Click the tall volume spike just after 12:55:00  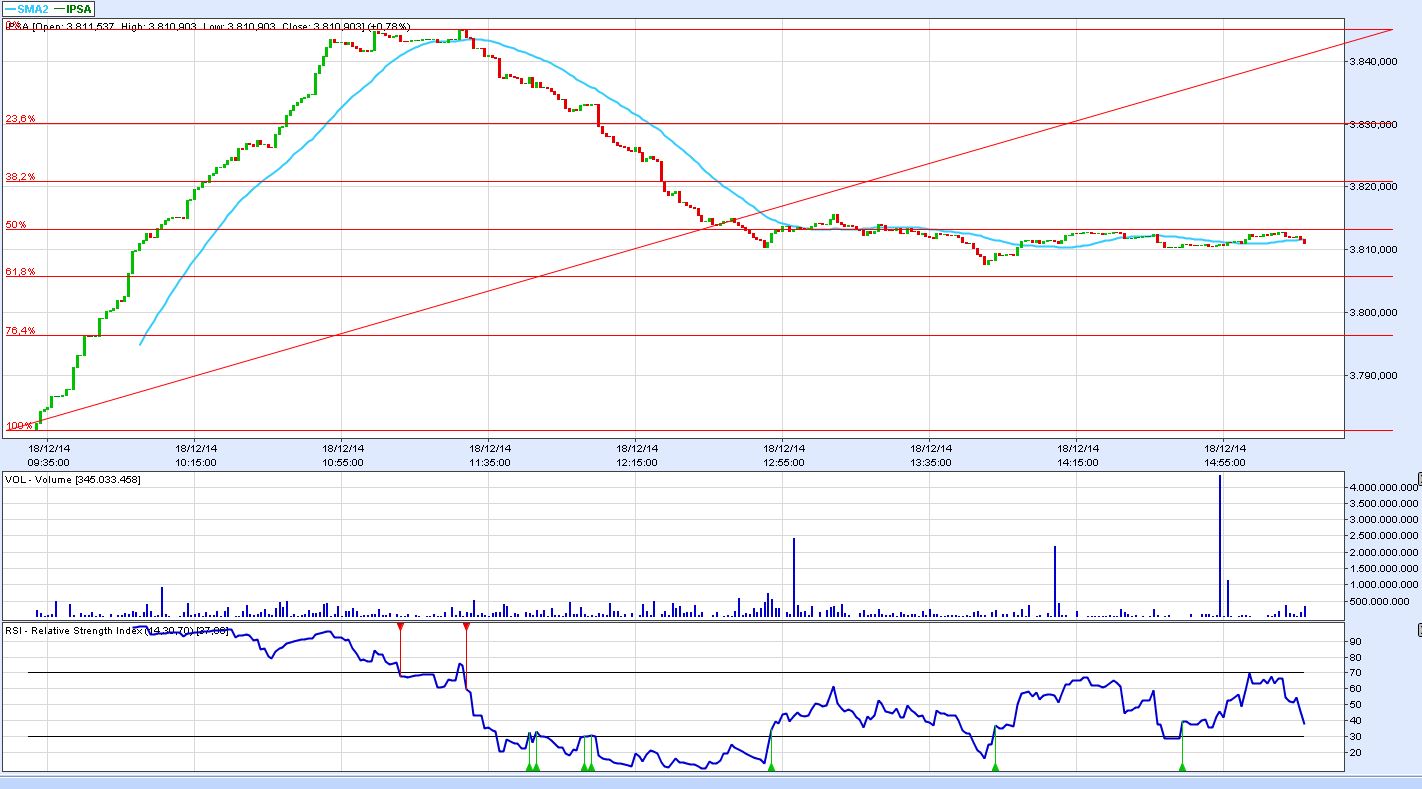pyautogui.click(x=793, y=577)
